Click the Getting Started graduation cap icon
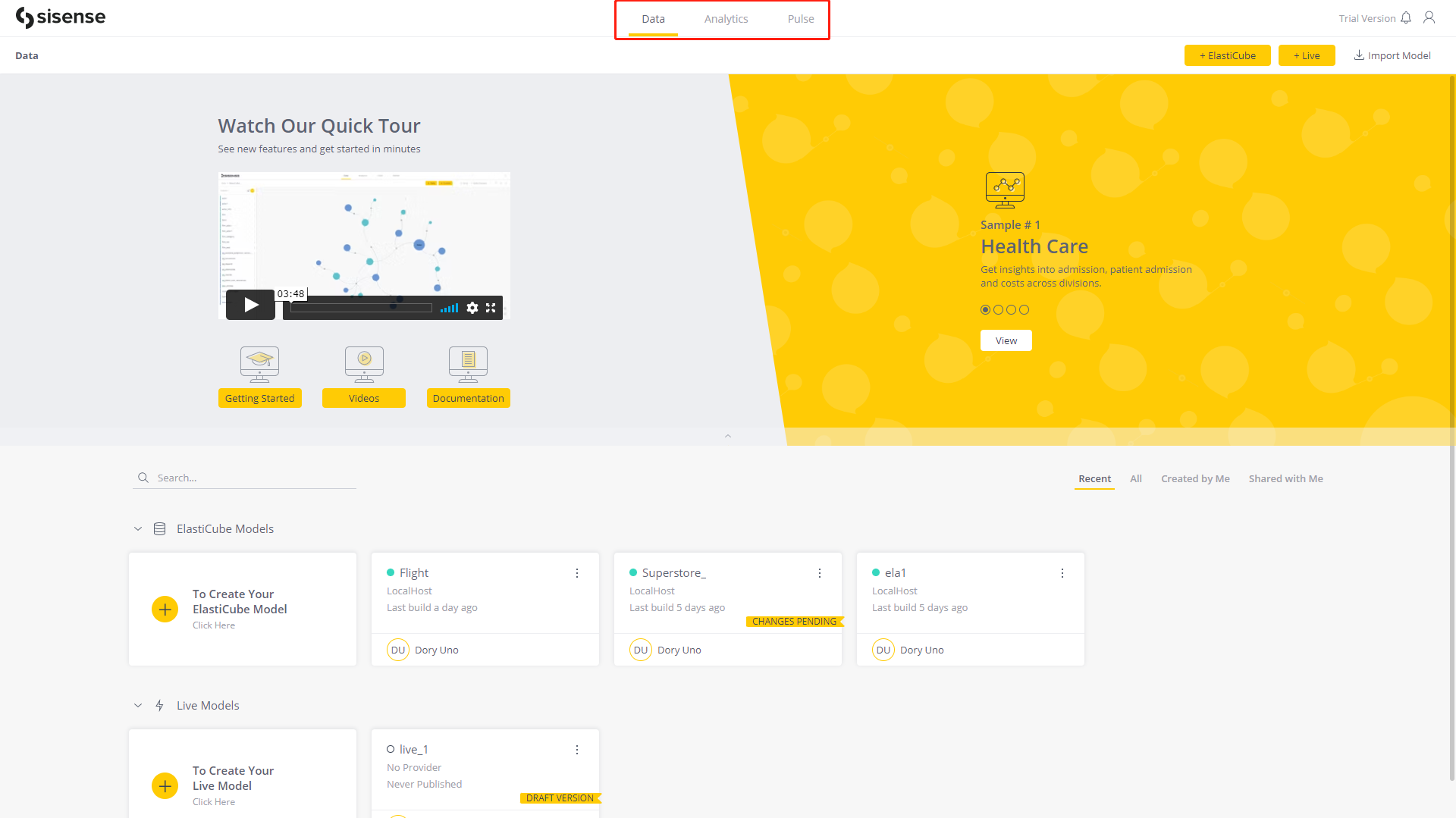 coord(259,365)
